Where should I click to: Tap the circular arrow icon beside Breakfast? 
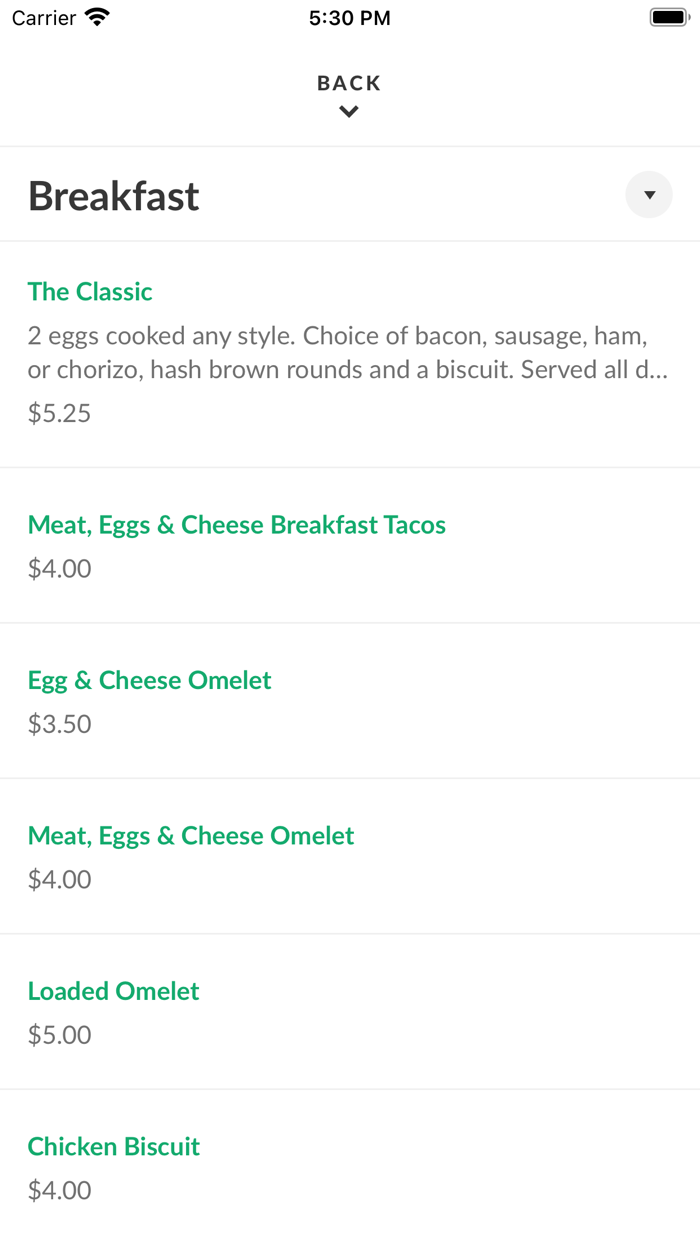648,194
